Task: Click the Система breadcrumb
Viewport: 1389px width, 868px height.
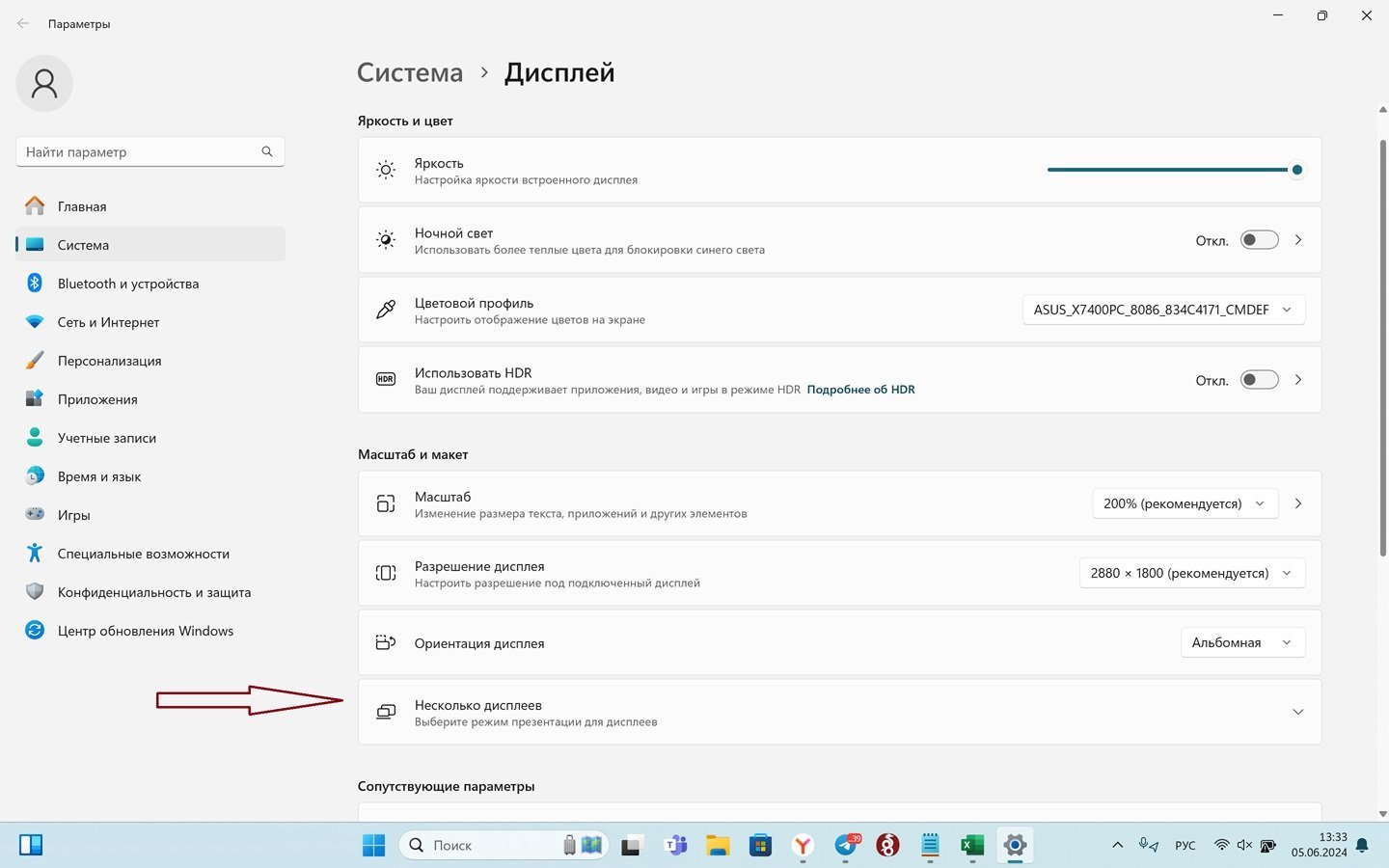Action: [x=410, y=72]
